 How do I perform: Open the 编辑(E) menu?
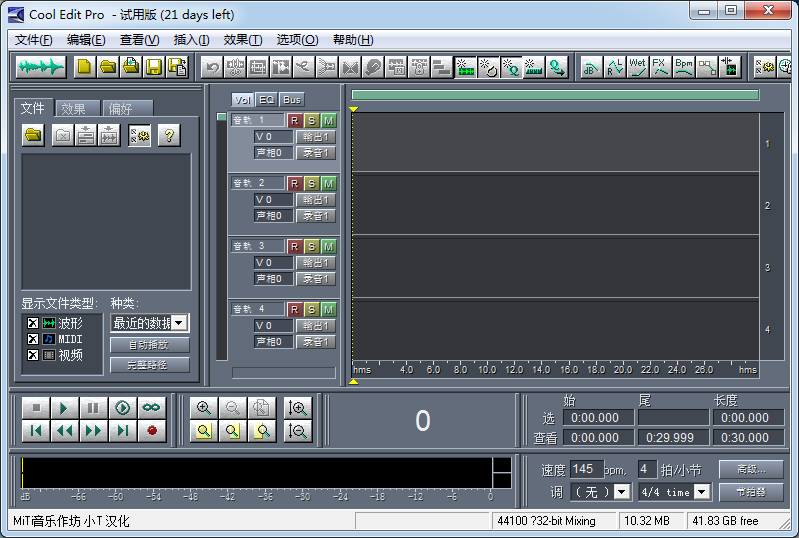[x=86, y=40]
